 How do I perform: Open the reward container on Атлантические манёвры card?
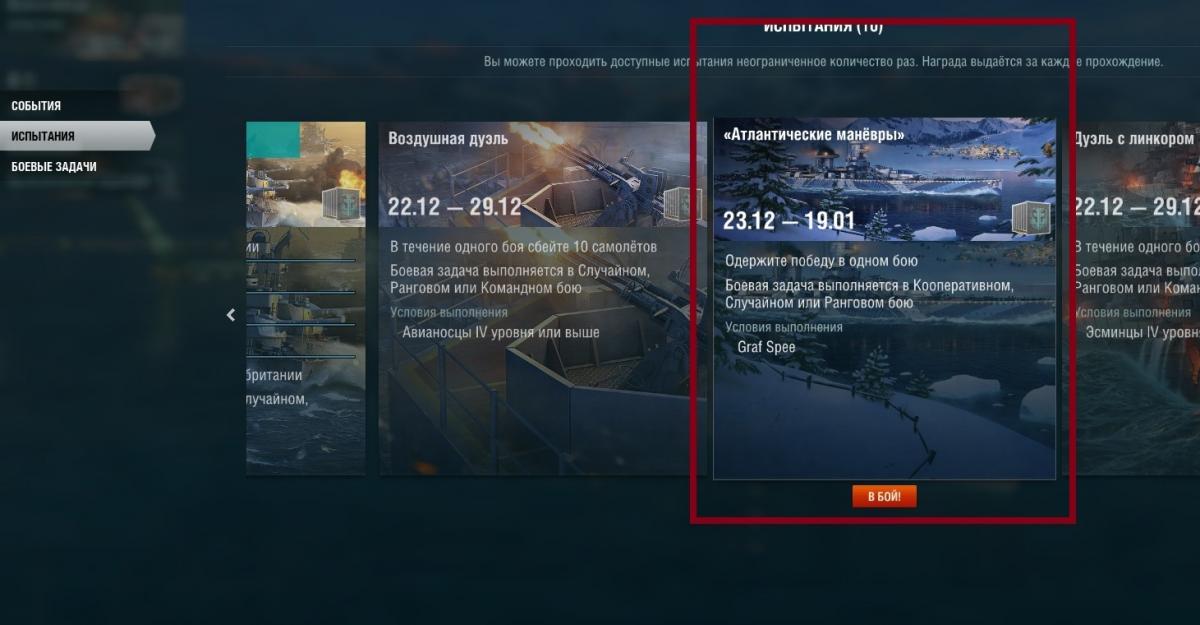(1031, 219)
